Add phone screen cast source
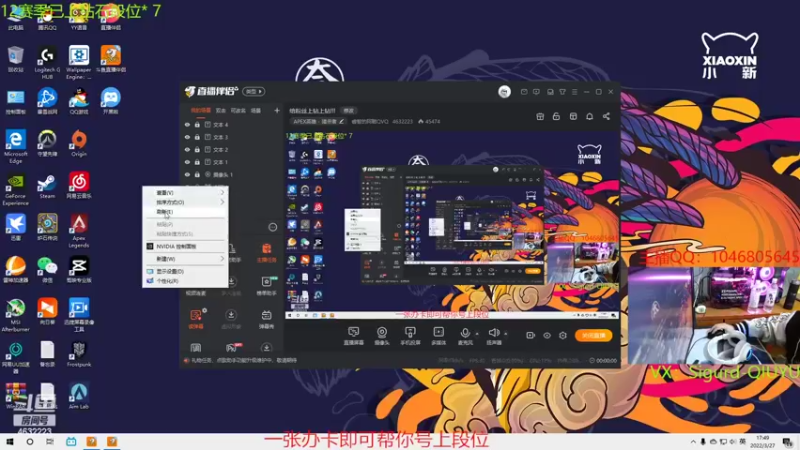The width and height of the screenshot is (800, 450). (410, 336)
